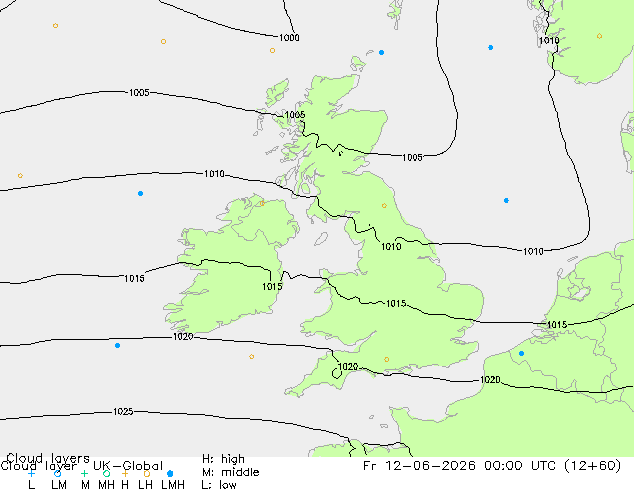This screenshot has width=634, height=490.
Task: Select the orange cloud marker over Northern Ireland
Action: click(x=262, y=203)
